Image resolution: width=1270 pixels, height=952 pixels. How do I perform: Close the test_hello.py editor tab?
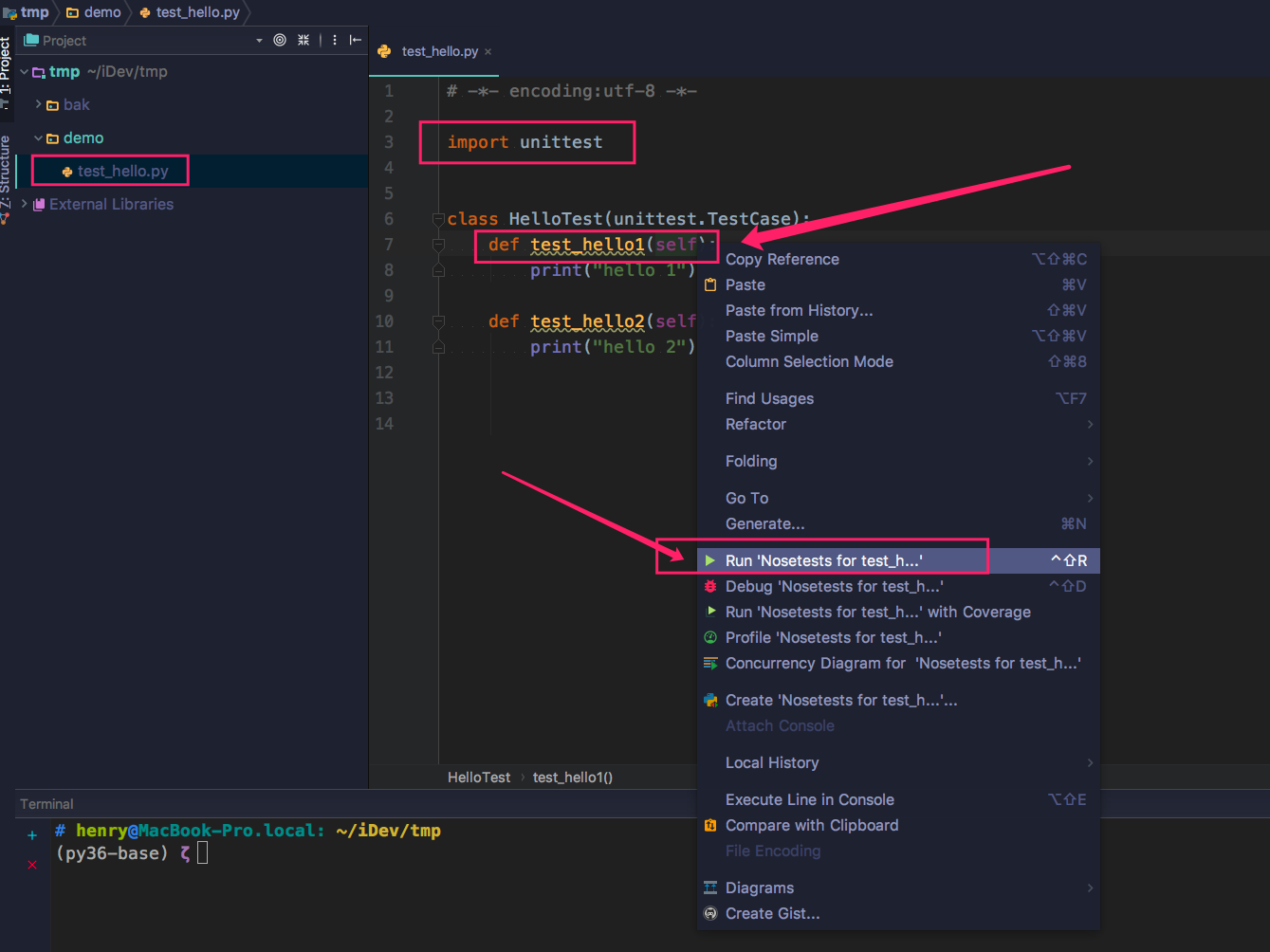pos(488,52)
